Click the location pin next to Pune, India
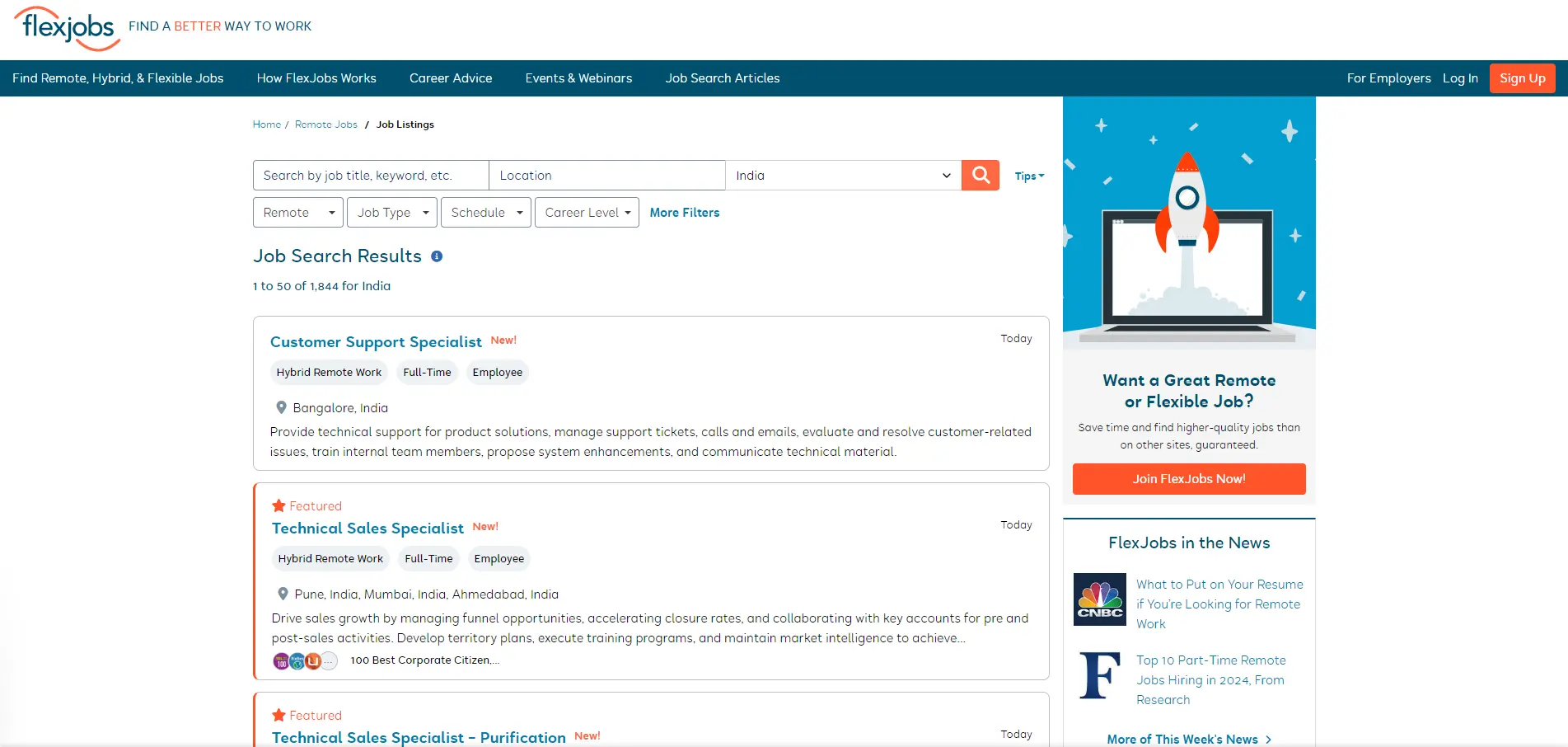 click(x=283, y=594)
